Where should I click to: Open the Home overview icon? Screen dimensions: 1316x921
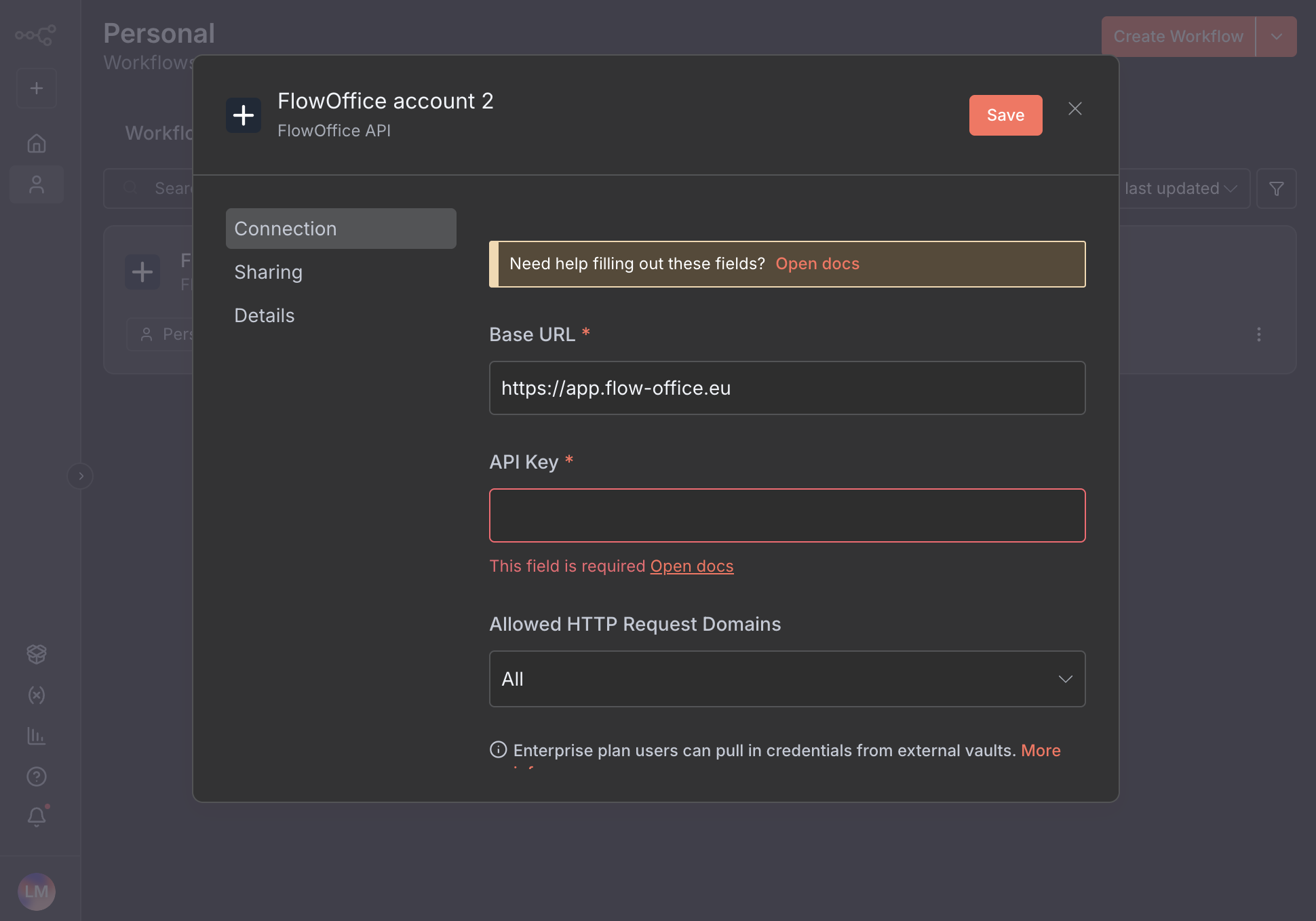click(x=37, y=144)
